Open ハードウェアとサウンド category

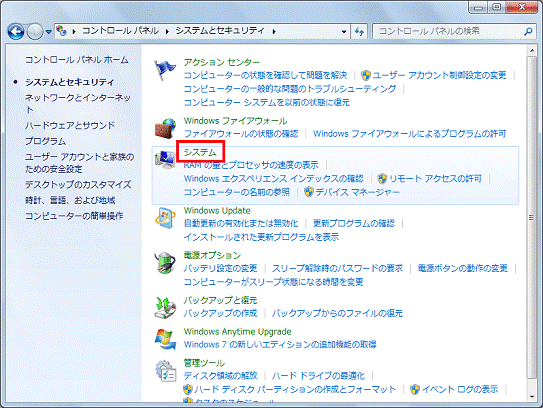click(70, 125)
